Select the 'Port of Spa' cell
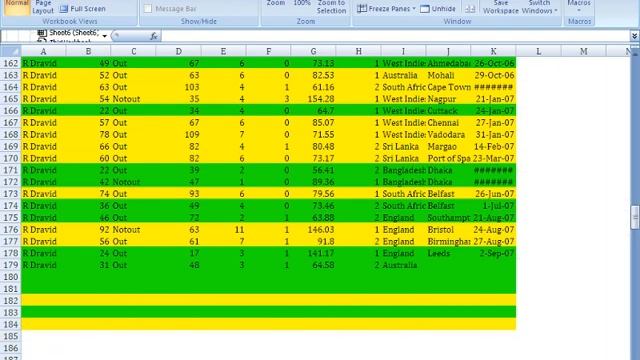This screenshot has width=640, height=360. click(449, 158)
